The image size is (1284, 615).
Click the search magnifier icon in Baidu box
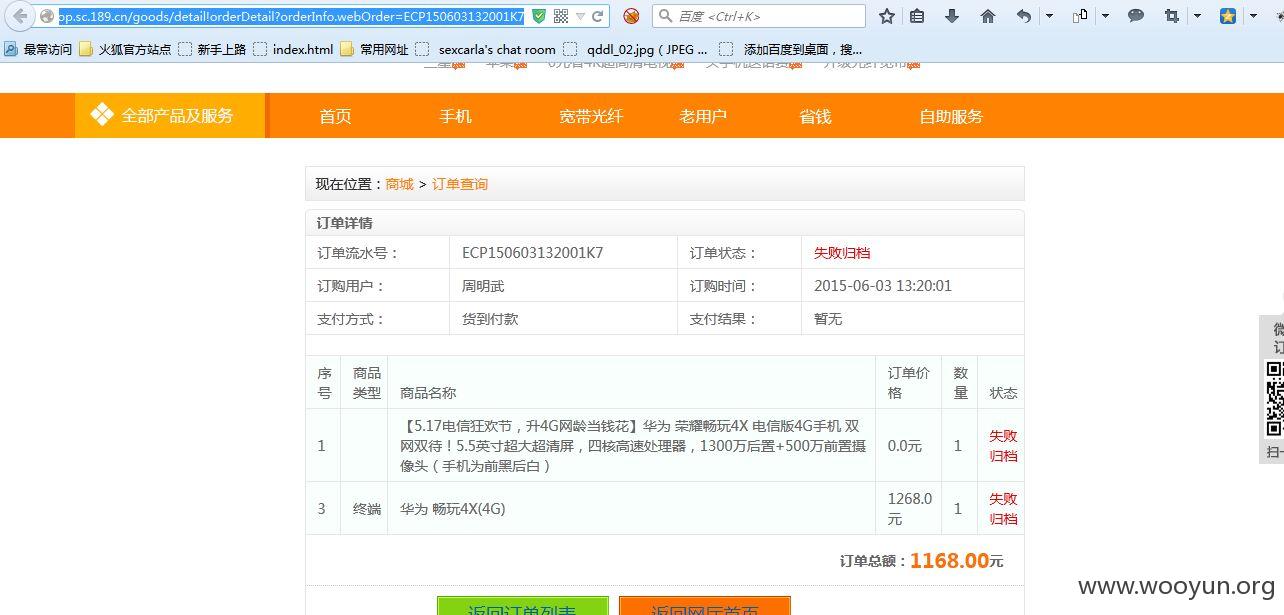click(x=666, y=16)
